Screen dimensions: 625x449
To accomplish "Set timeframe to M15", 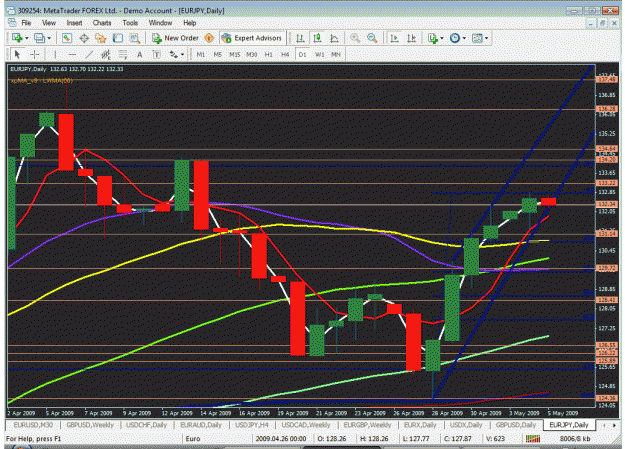I will coord(234,54).
